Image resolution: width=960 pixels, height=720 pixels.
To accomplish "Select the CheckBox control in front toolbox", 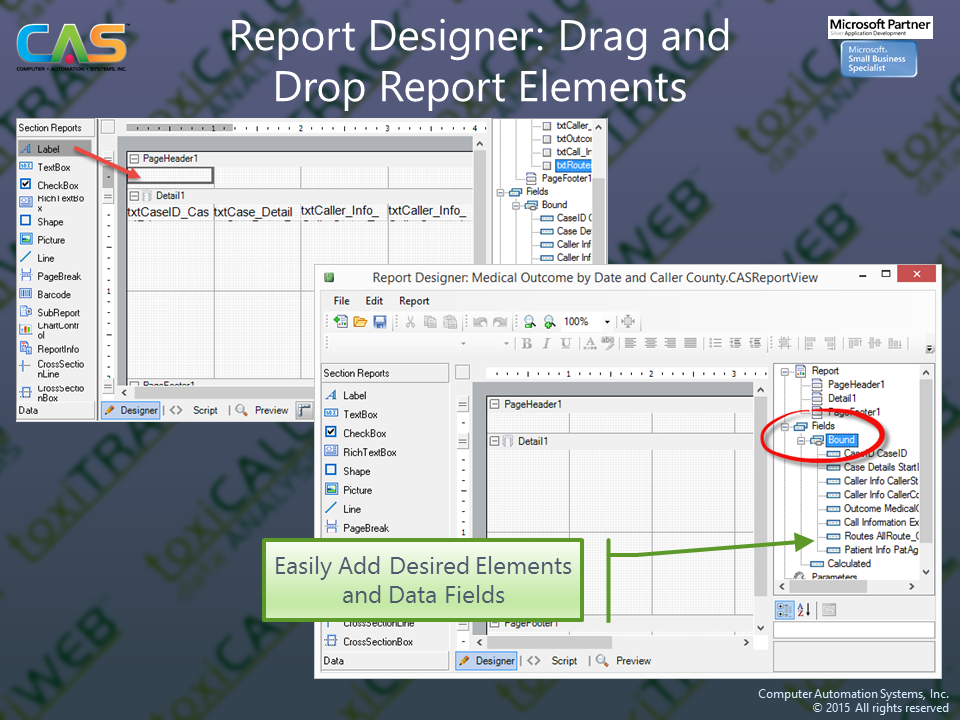I will pyautogui.click(x=364, y=433).
